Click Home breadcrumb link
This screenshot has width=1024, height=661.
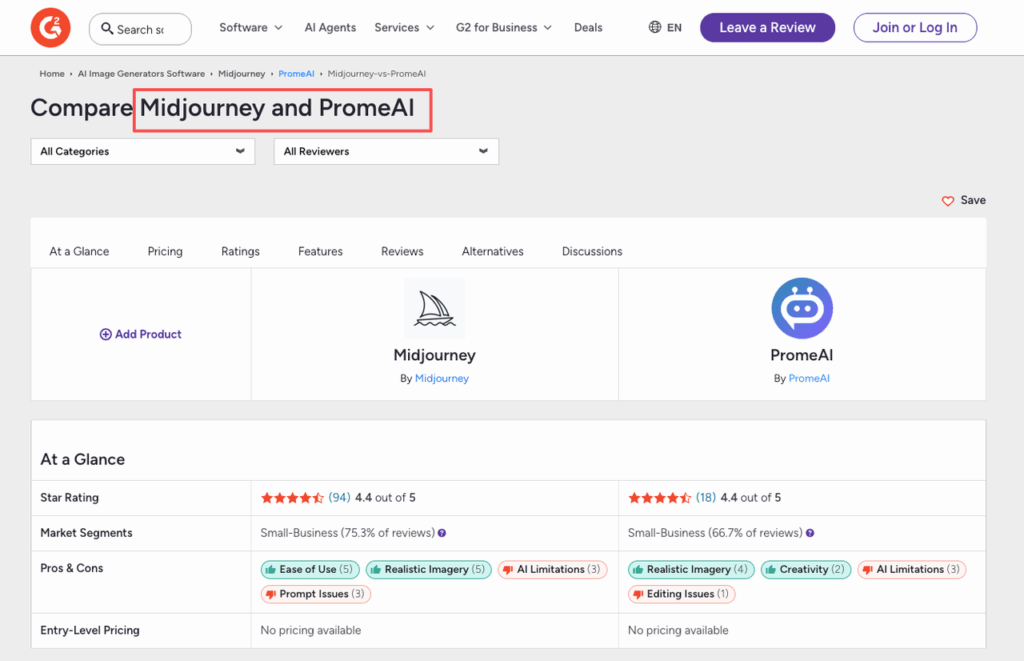52,74
